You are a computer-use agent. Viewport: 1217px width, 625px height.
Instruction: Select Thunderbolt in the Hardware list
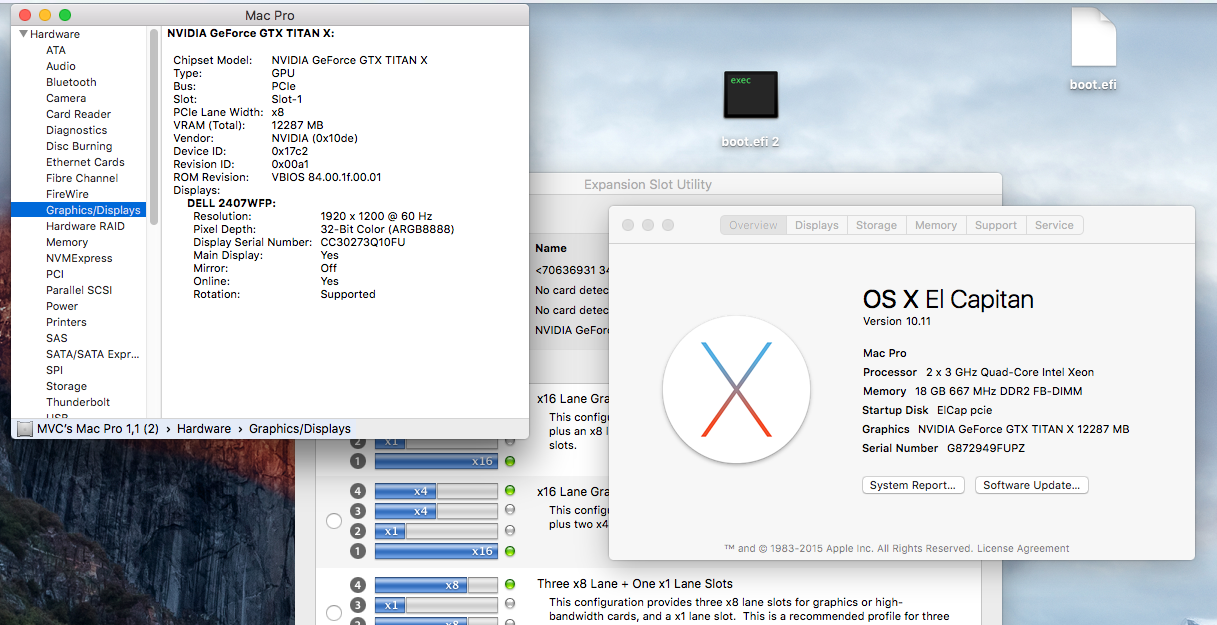[78, 402]
